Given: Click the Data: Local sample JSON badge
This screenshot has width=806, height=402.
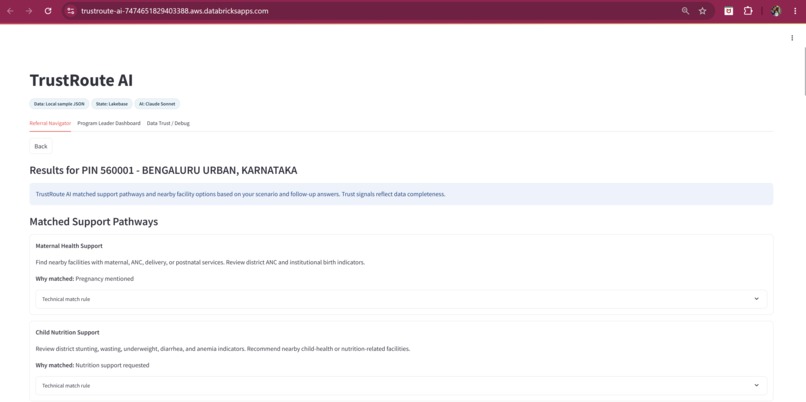Looking at the screenshot, I should 59,104.
